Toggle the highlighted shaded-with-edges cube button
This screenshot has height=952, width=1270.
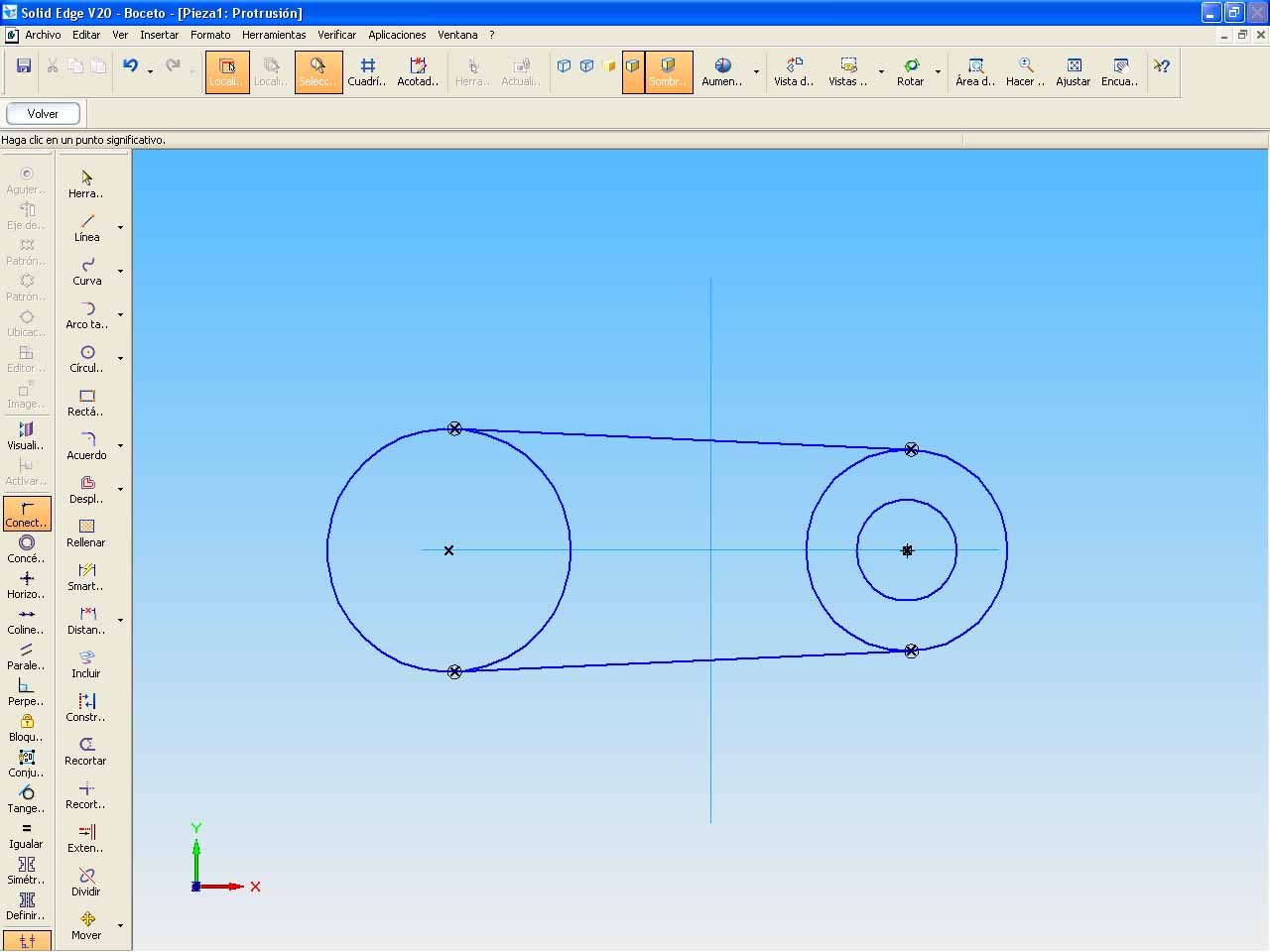click(633, 72)
